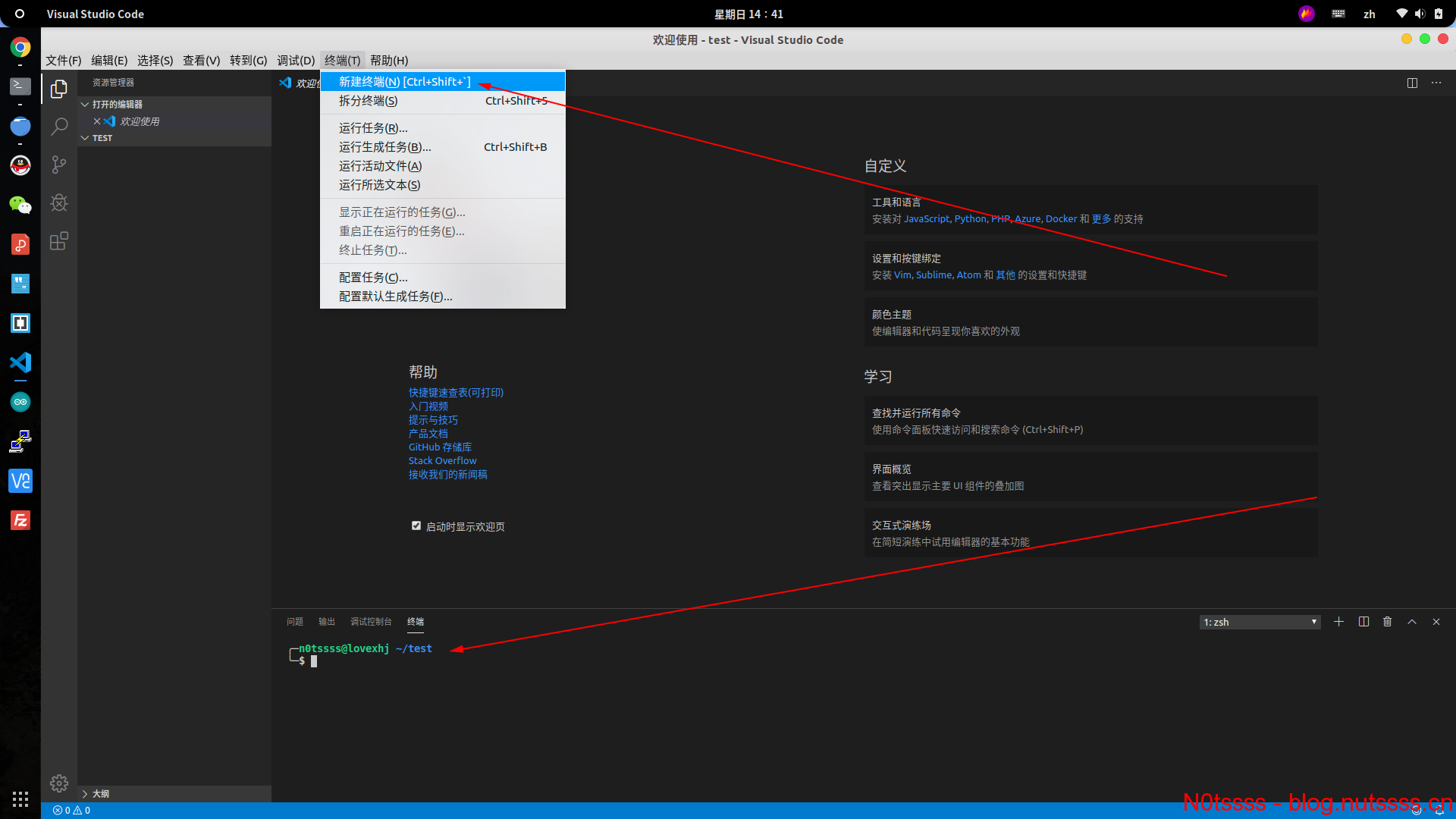Launch Google Chrome from the dock
The width and height of the screenshot is (1456, 819).
(20, 47)
